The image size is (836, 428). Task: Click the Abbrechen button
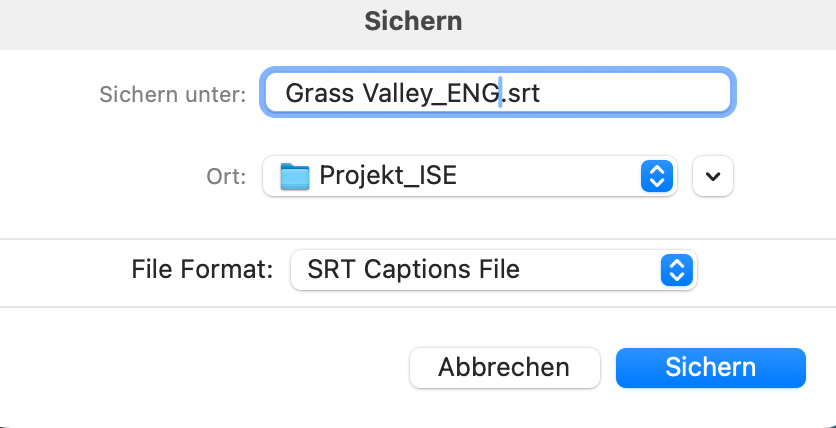504,368
